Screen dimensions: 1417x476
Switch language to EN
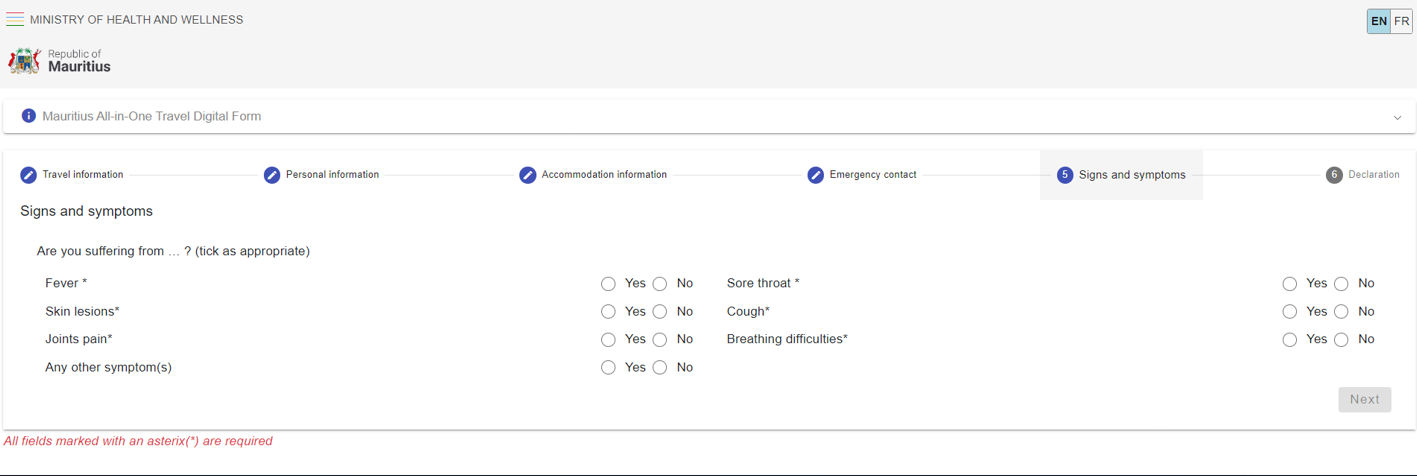(1379, 21)
